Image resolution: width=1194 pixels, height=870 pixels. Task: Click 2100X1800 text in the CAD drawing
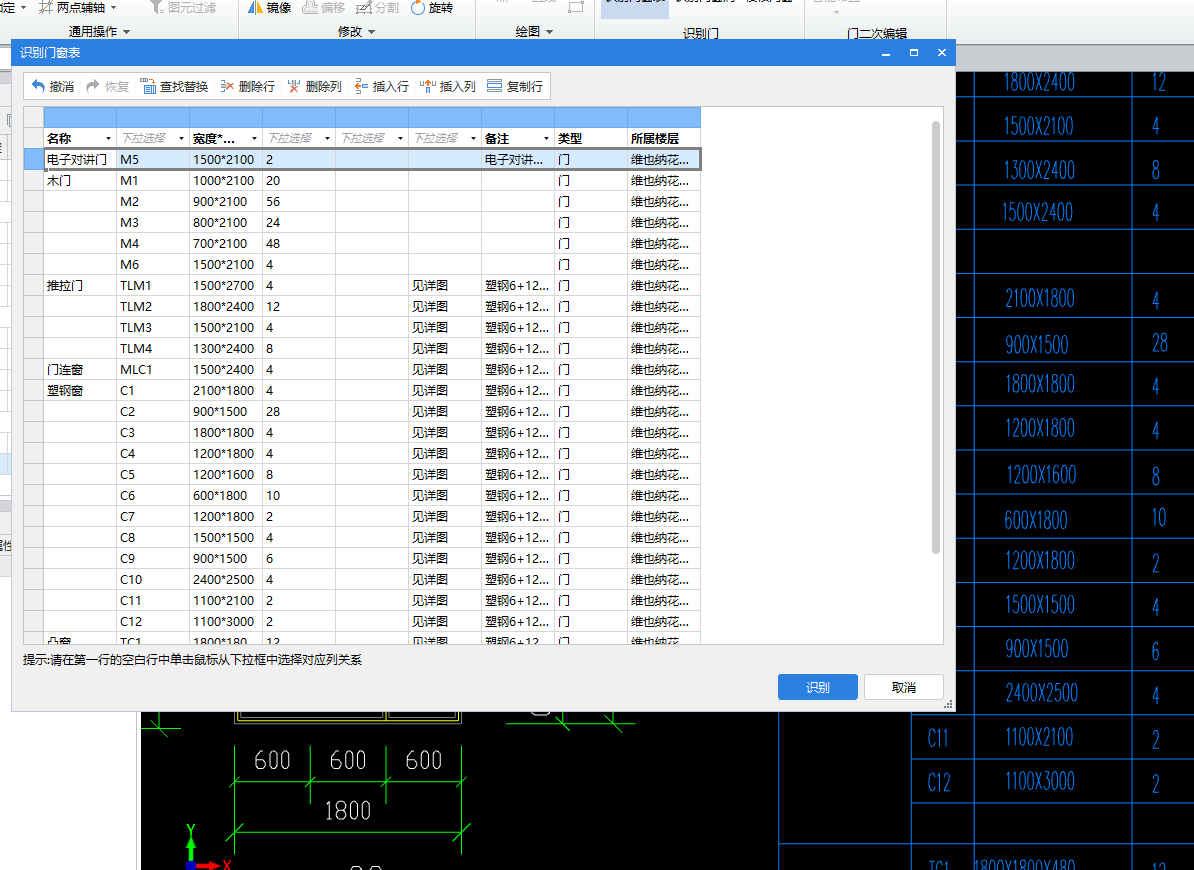tap(1039, 298)
